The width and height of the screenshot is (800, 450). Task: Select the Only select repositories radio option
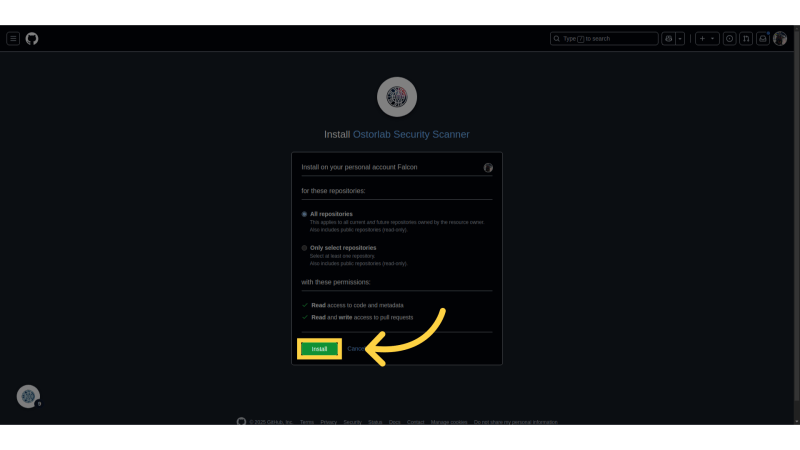304,248
